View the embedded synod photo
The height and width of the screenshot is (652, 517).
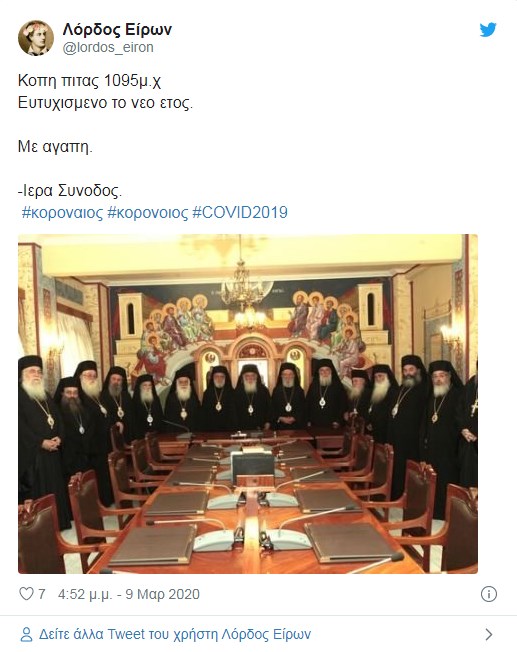248,404
